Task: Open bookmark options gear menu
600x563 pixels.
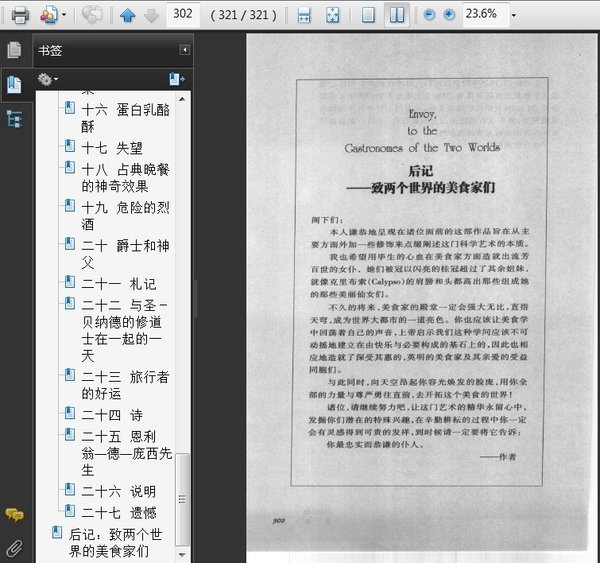Action: 47,79
